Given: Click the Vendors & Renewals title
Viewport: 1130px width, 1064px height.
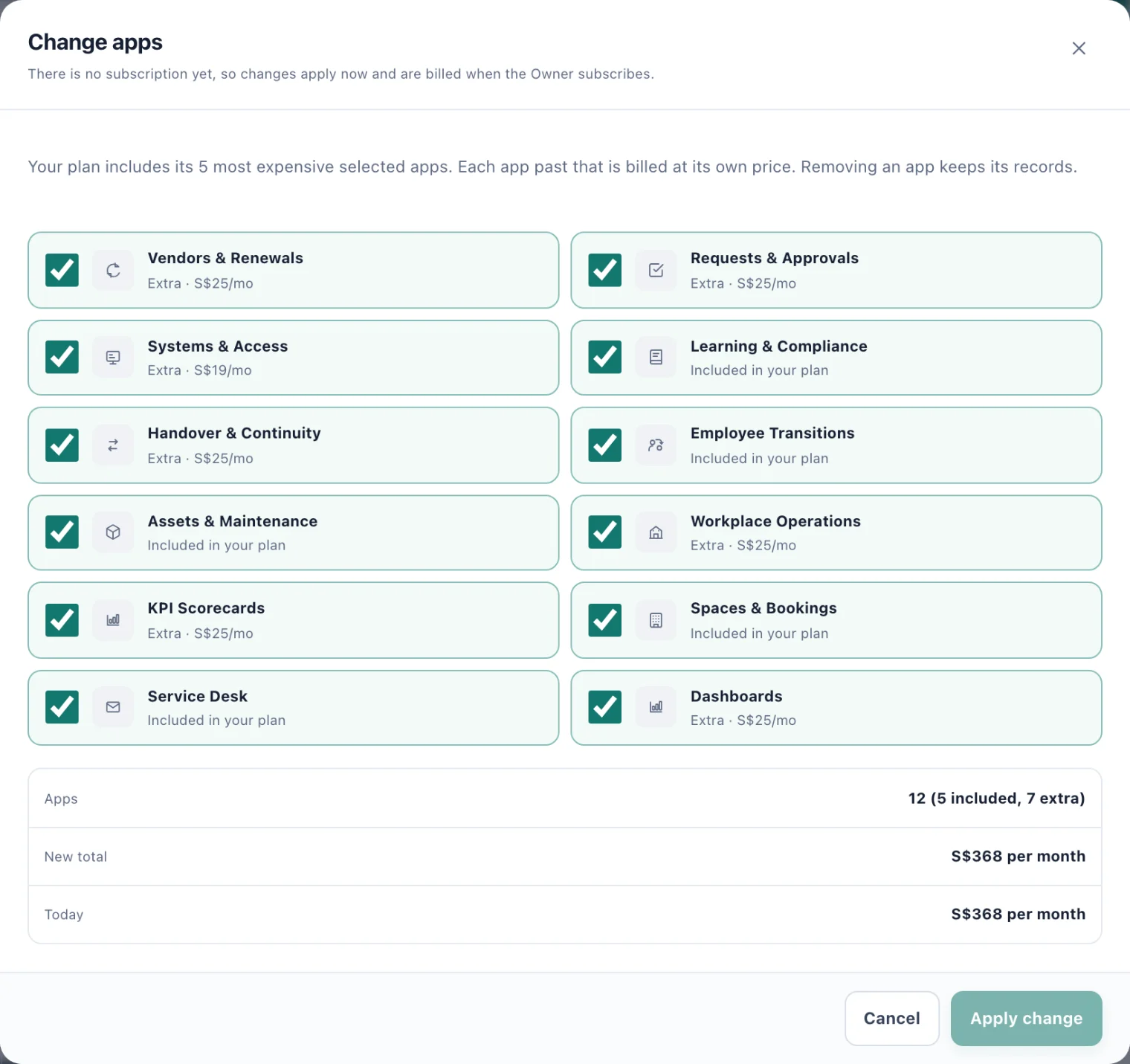Looking at the screenshot, I should coord(225,258).
